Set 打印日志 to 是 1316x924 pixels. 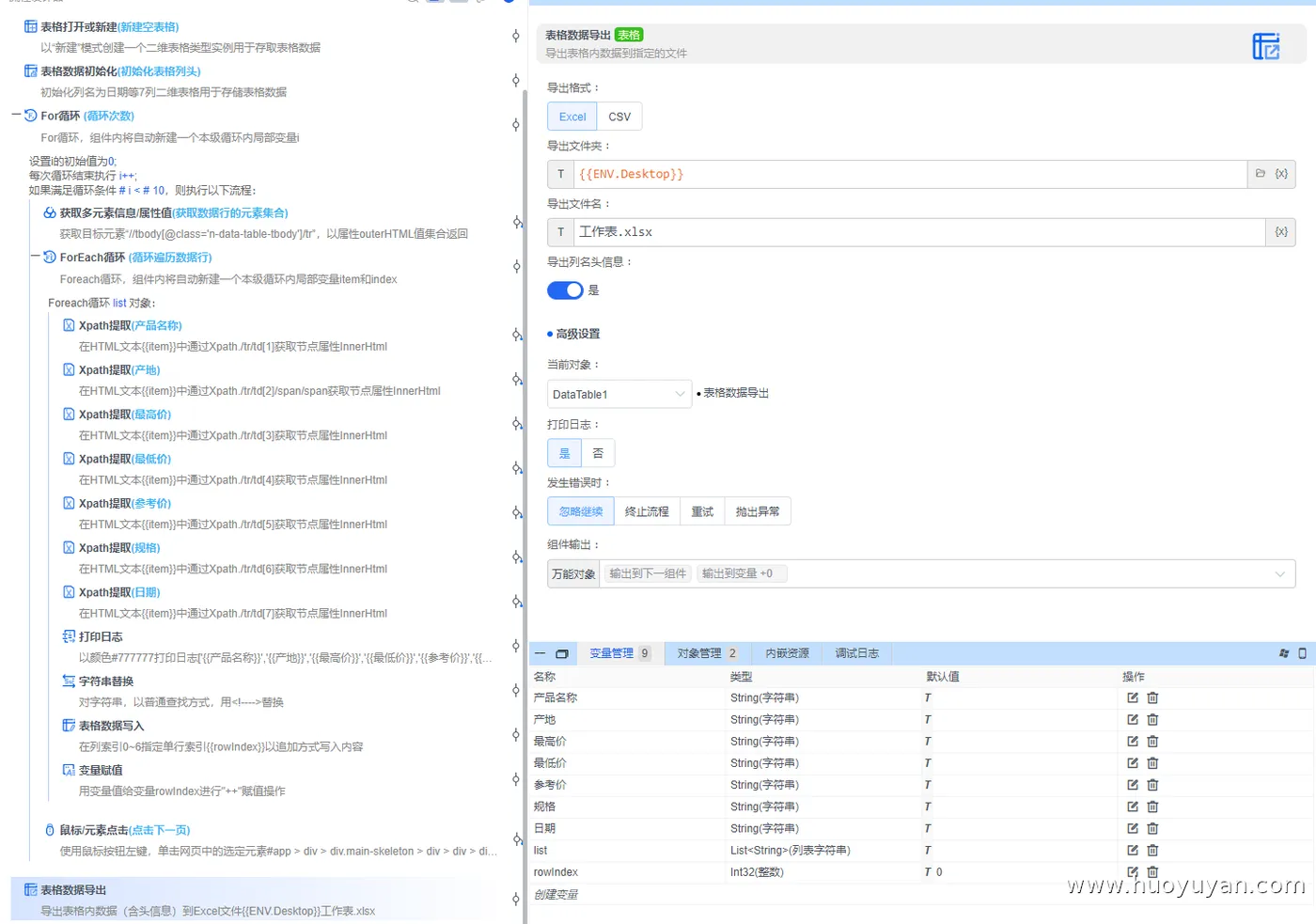[x=565, y=453]
